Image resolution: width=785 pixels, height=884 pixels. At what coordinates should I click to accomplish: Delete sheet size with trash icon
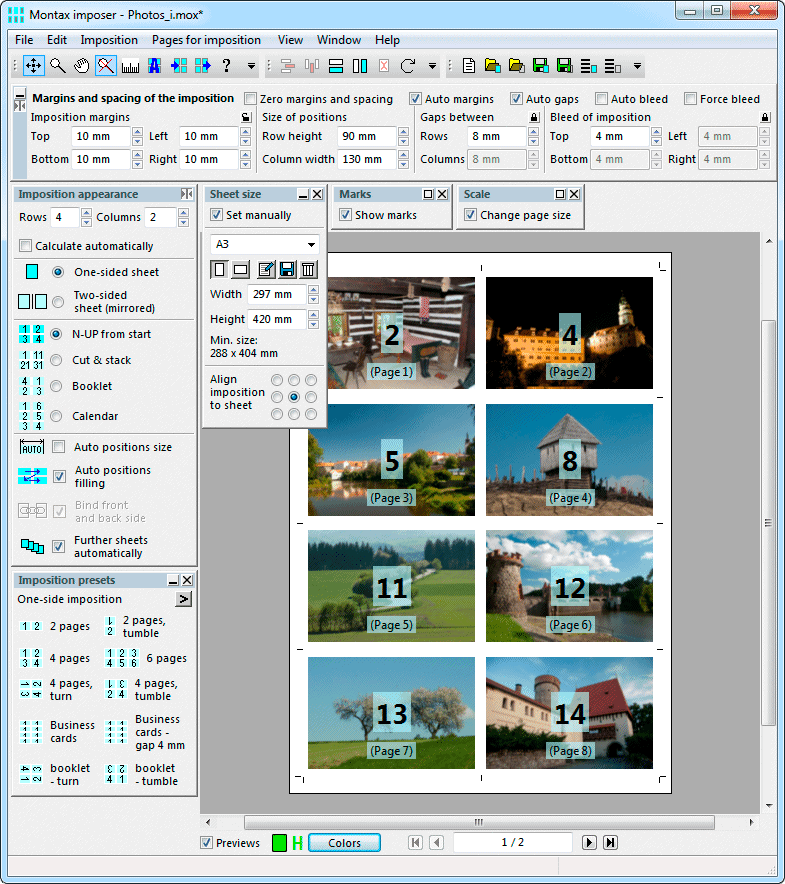(308, 269)
